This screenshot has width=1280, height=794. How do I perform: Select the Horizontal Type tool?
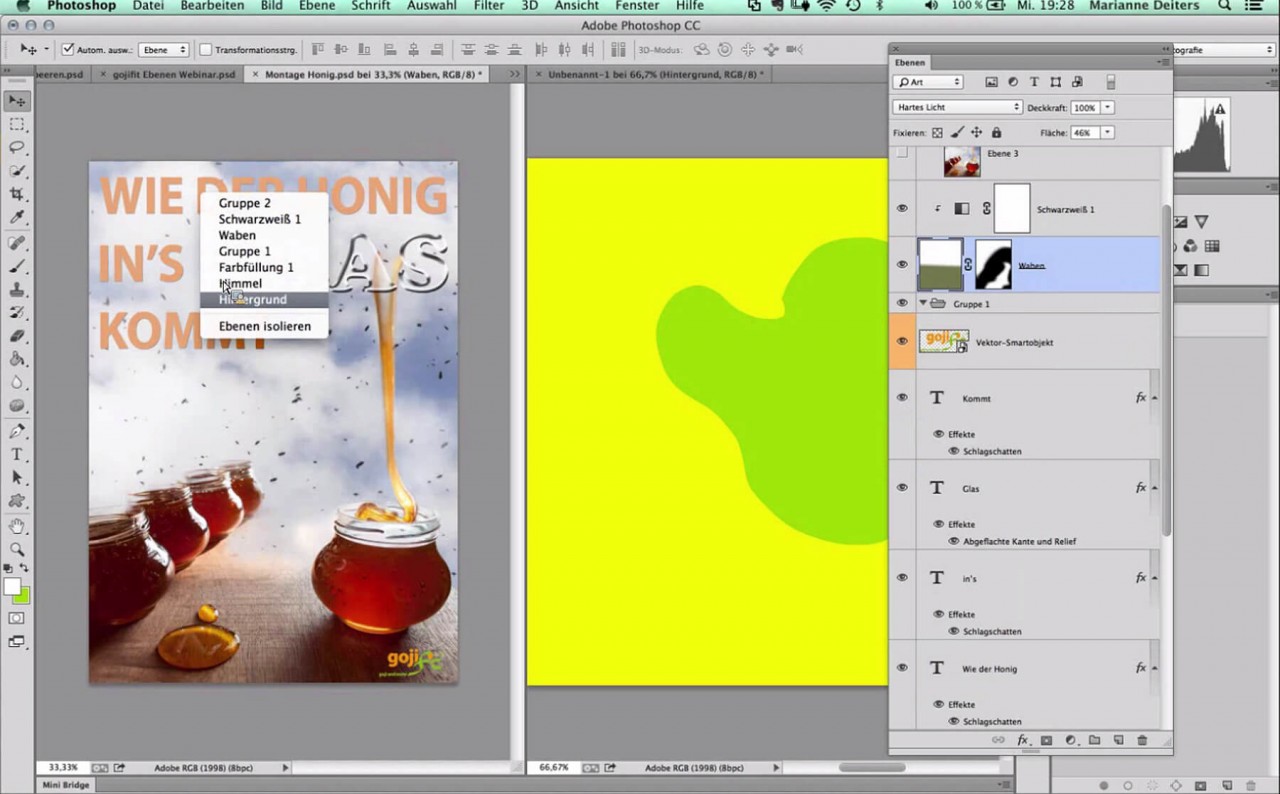click(x=18, y=453)
